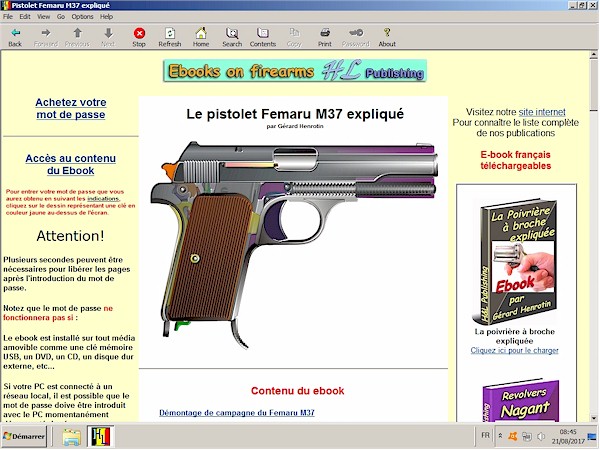Visit the 'site internet' link
Viewport: 600px width, 450px height.
[542, 112]
